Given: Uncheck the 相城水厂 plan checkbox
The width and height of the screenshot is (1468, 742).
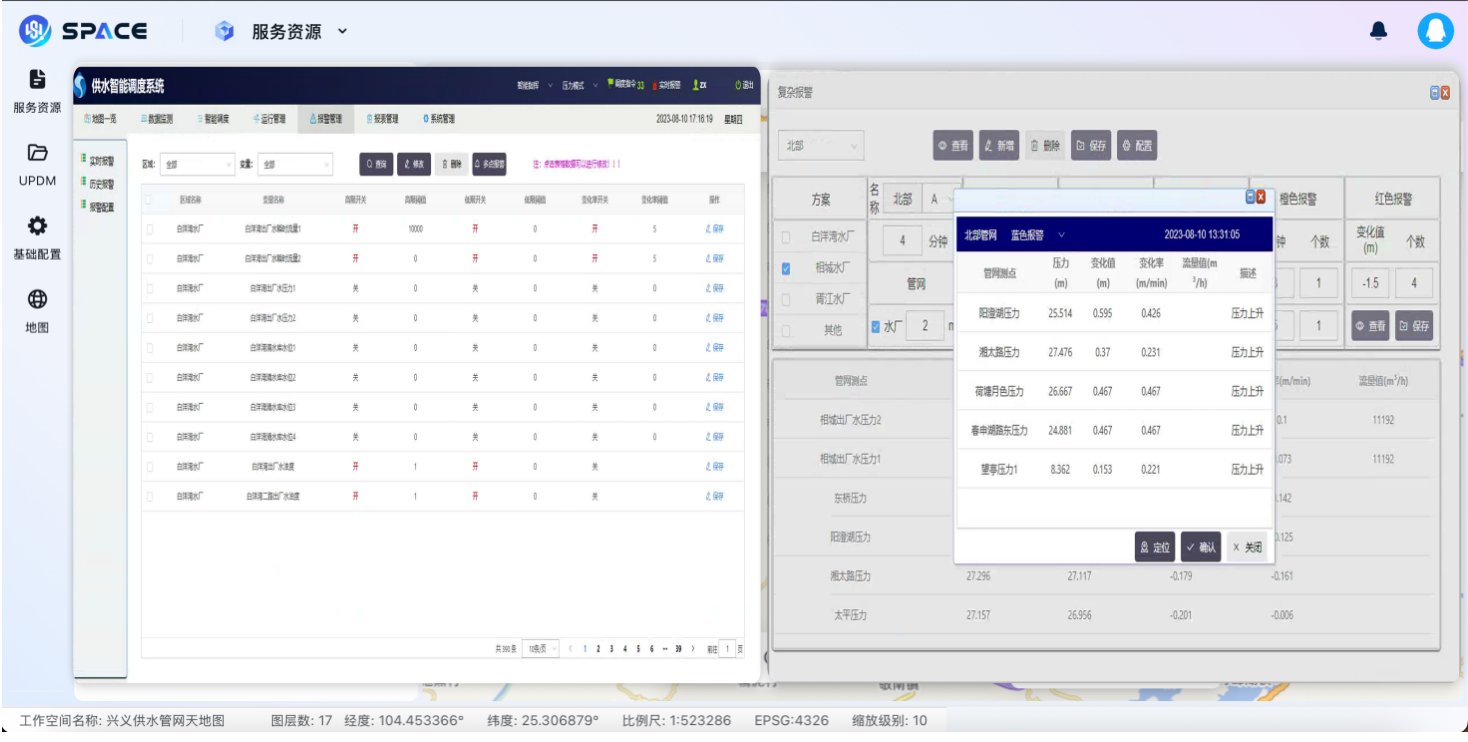Looking at the screenshot, I should coord(786,268).
